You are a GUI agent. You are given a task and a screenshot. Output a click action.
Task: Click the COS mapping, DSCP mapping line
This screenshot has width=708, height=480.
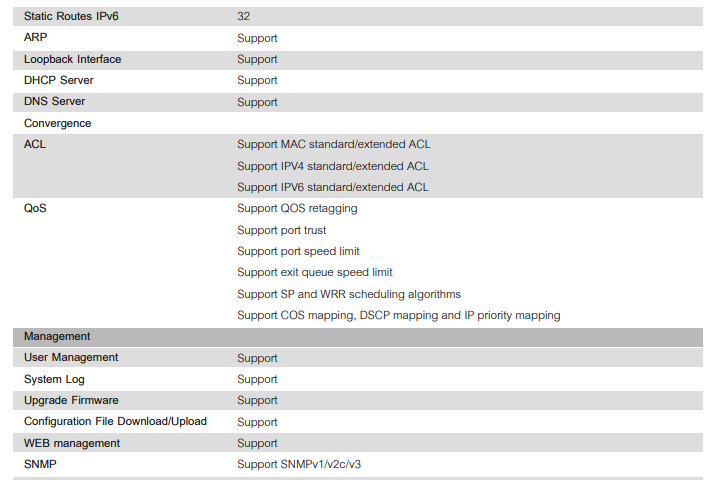pyautogui.click(x=398, y=315)
